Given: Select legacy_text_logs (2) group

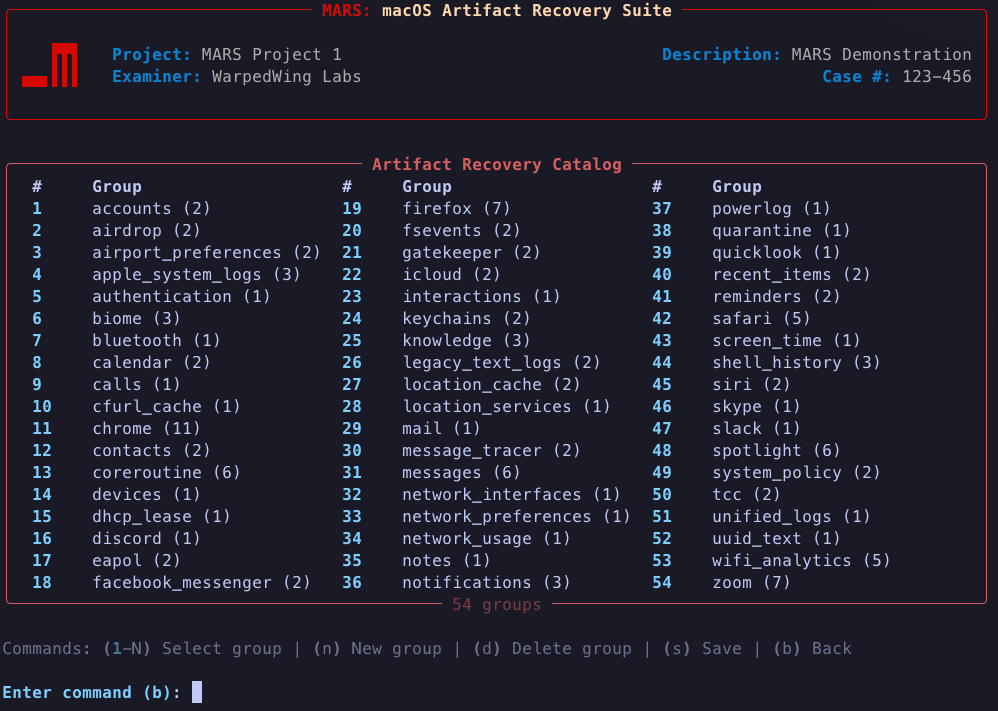Looking at the screenshot, I should tap(502, 363).
